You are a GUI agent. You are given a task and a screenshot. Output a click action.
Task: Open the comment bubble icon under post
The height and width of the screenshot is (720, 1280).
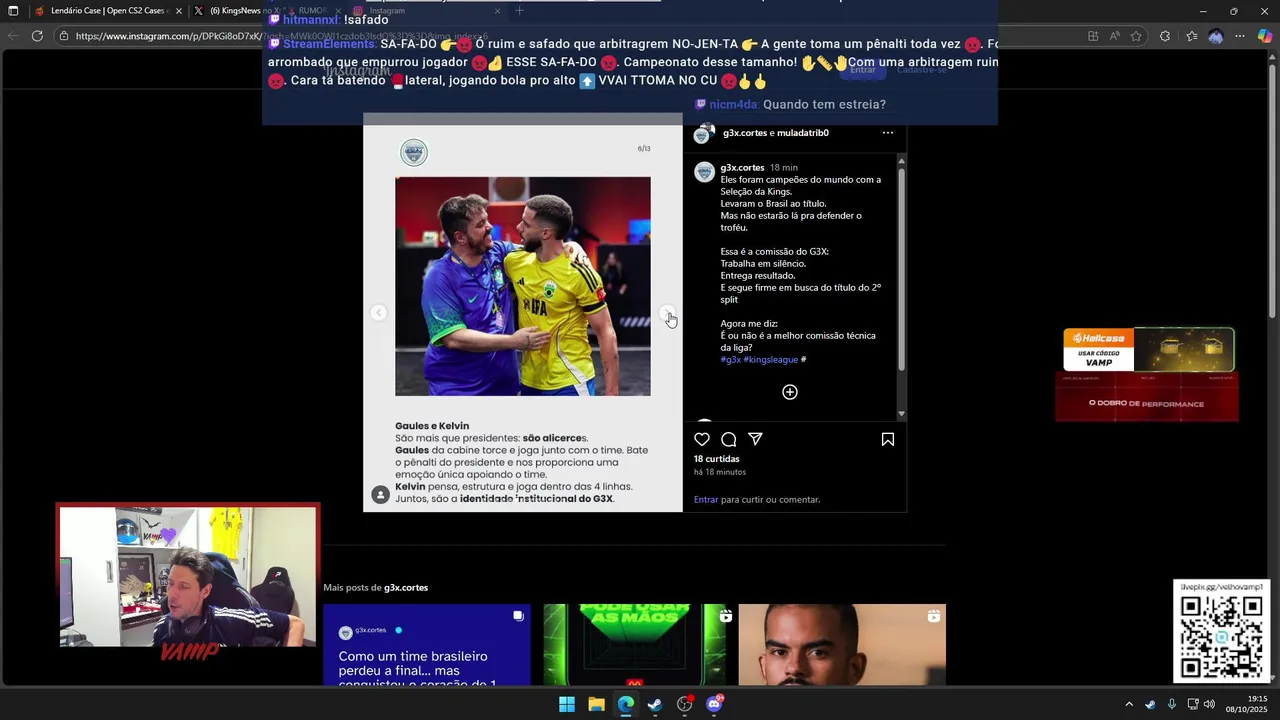point(729,439)
